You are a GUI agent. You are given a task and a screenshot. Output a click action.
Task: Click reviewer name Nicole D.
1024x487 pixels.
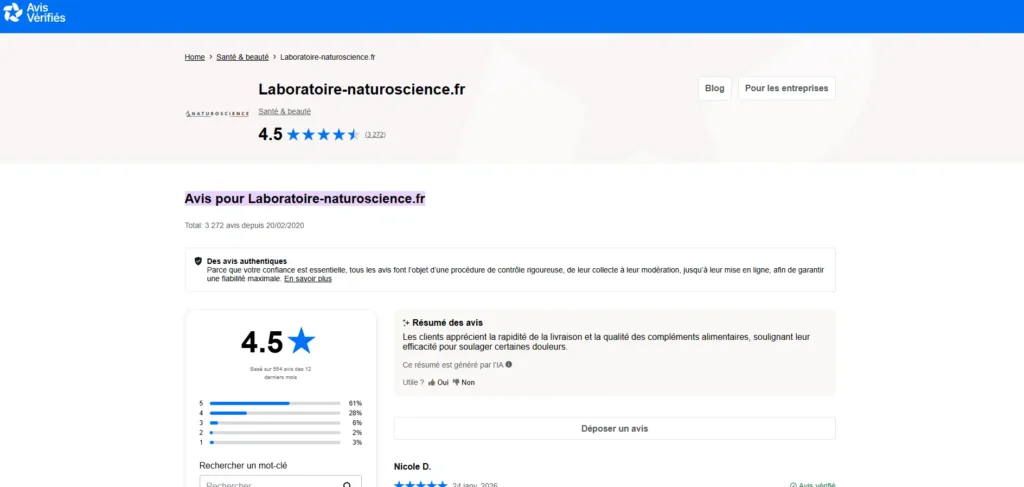tap(413, 467)
